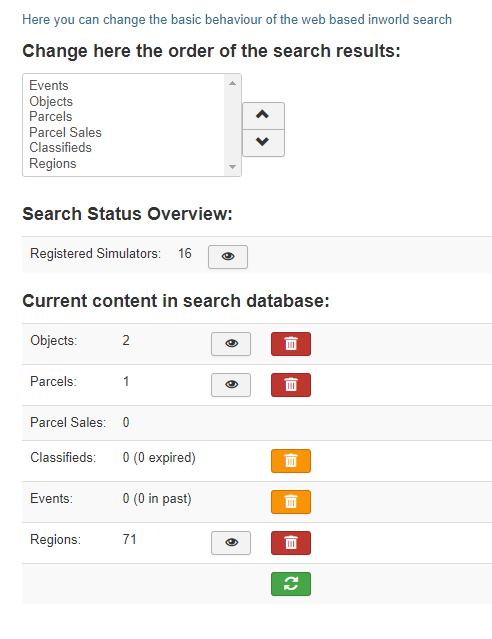Move selected search result down with chevron
The height and width of the screenshot is (639, 492).
tap(263, 143)
